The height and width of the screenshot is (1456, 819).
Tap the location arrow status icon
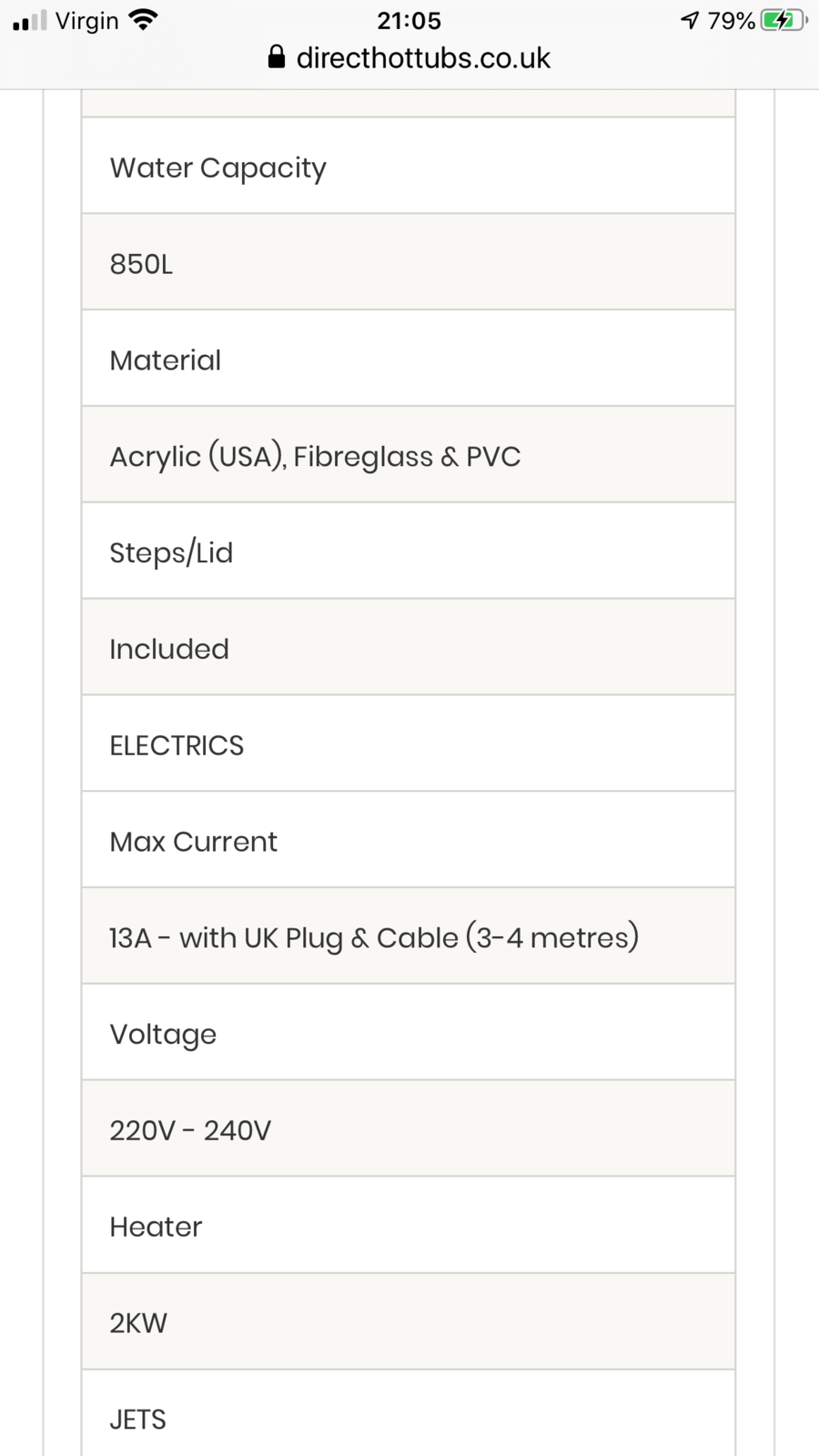[x=690, y=21]
